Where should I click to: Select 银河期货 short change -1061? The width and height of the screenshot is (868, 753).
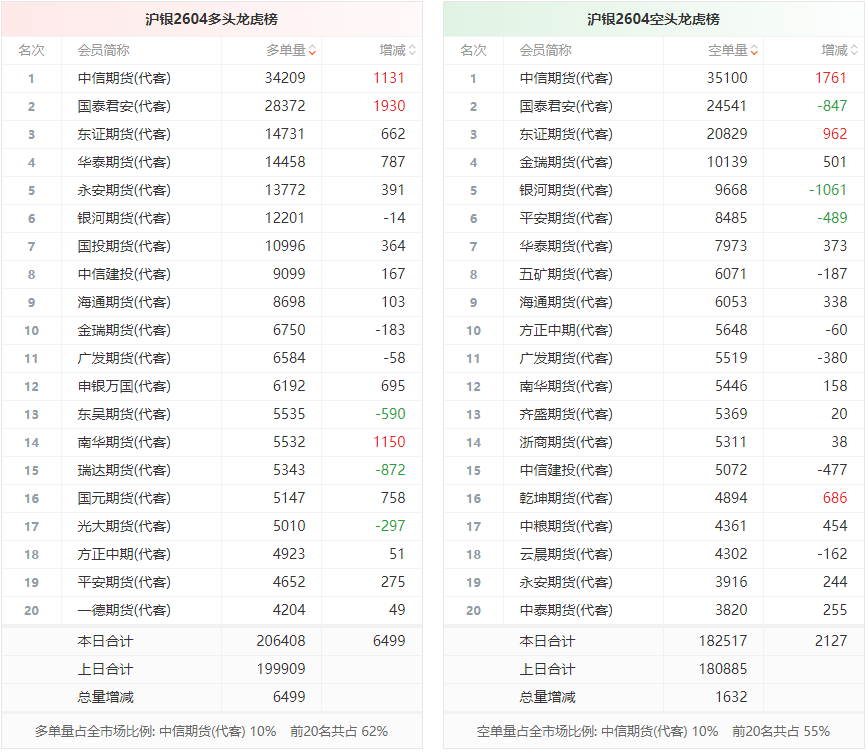pyautogui.click(x=828, y=190)
